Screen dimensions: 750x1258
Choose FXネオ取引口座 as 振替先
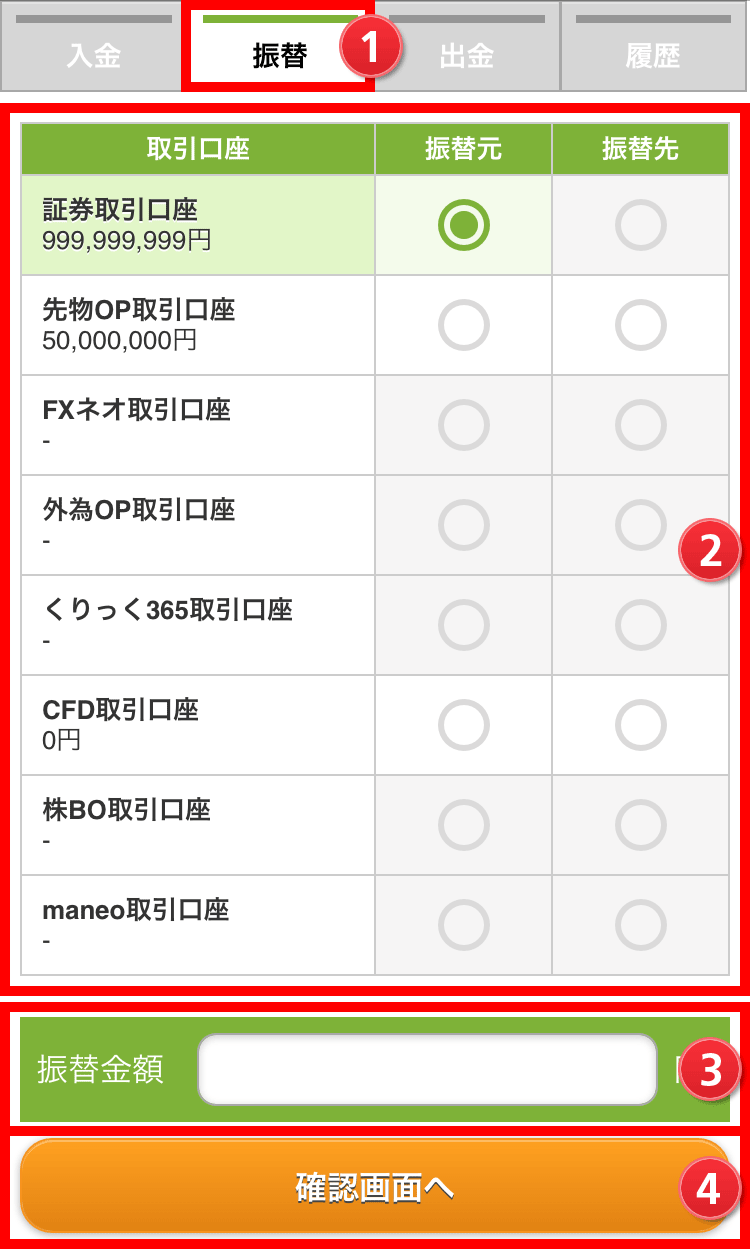click(x=641, y=425)
